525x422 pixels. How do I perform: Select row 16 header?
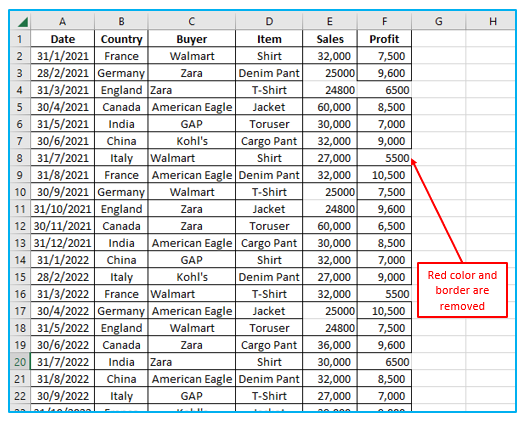point(20,294)
